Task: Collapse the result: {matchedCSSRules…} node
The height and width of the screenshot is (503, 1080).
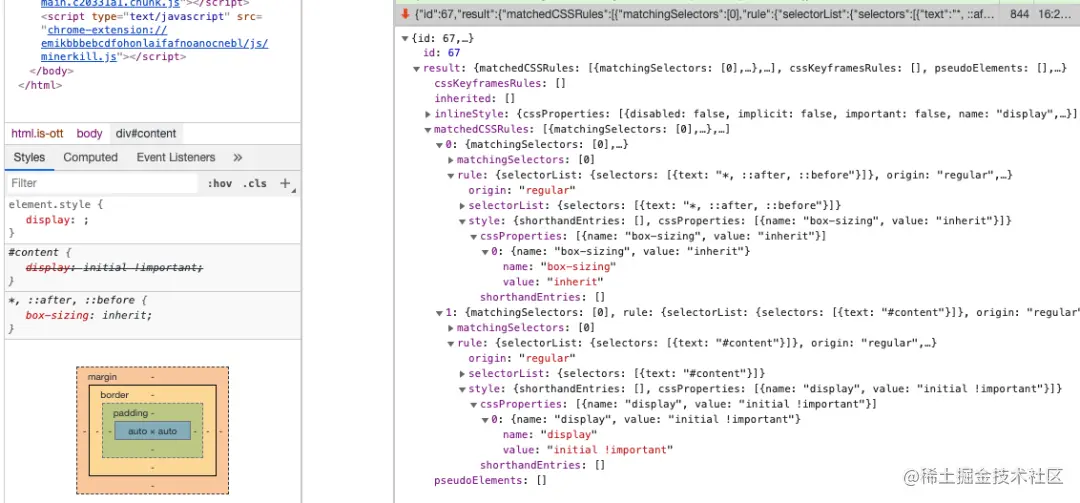Action: [x=416, y=68]
